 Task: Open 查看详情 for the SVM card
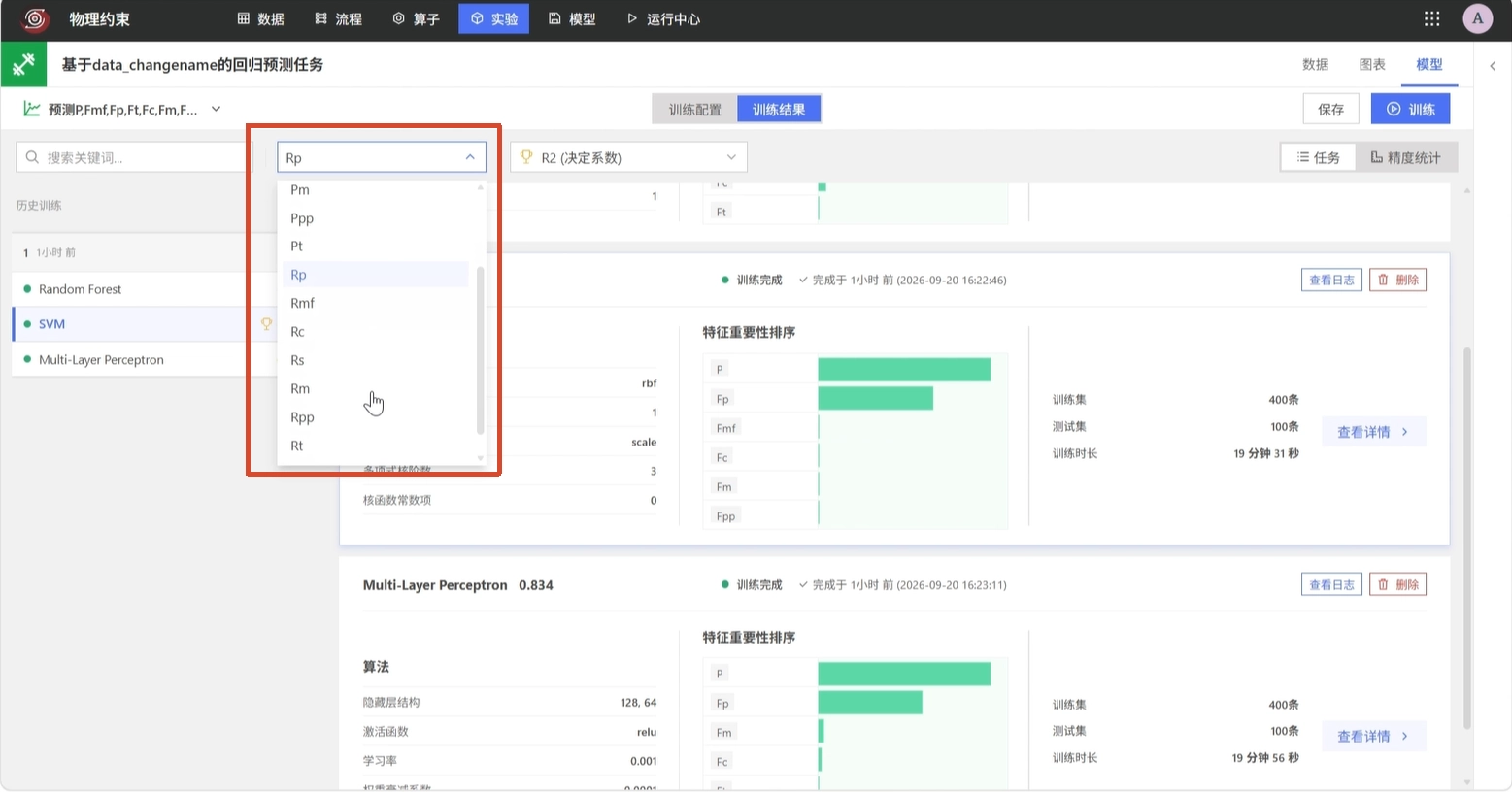click(1373, 432)
